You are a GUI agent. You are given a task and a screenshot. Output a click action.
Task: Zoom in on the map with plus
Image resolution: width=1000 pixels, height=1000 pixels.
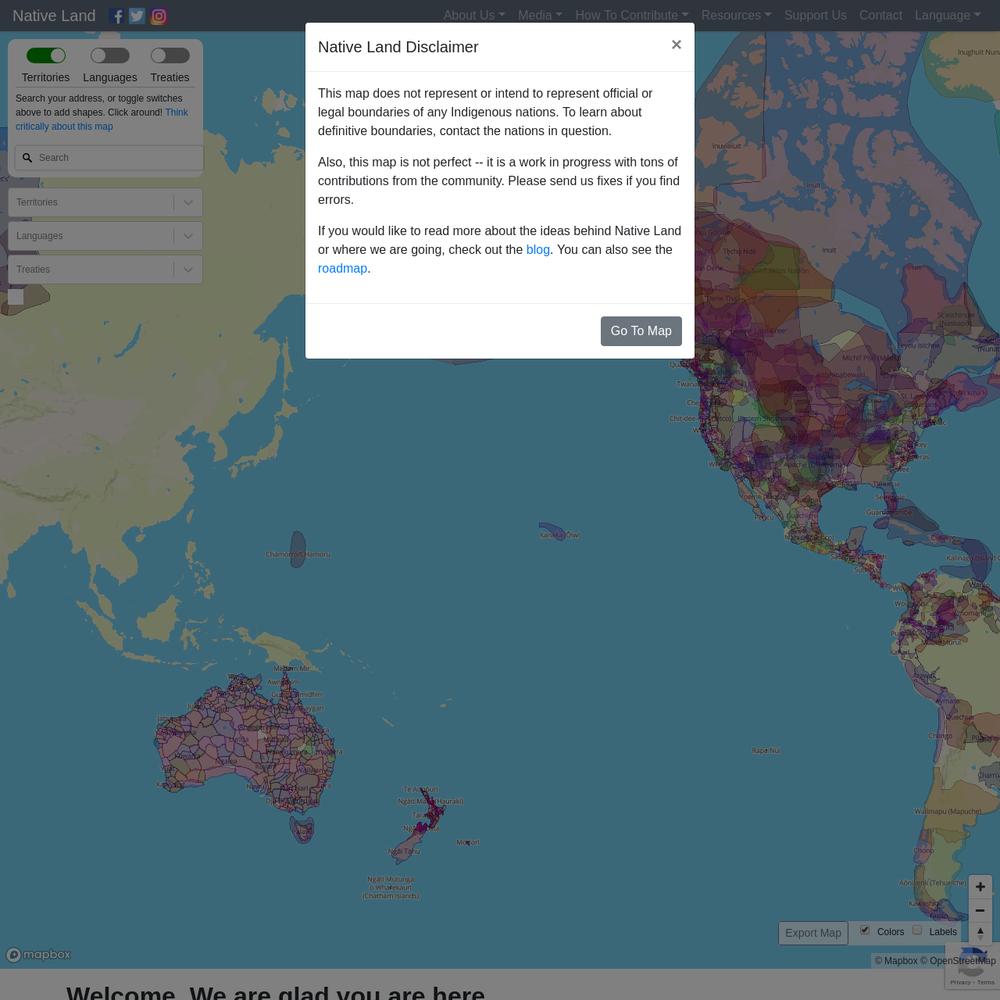(x=980, y=886)
